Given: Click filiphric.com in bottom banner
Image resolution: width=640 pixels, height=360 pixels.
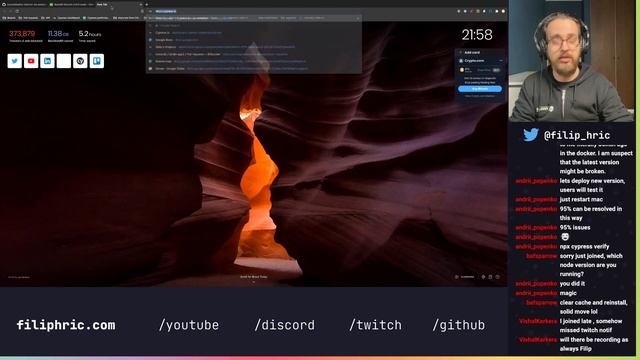Looking at the screenshot, I should click(66, 325).
